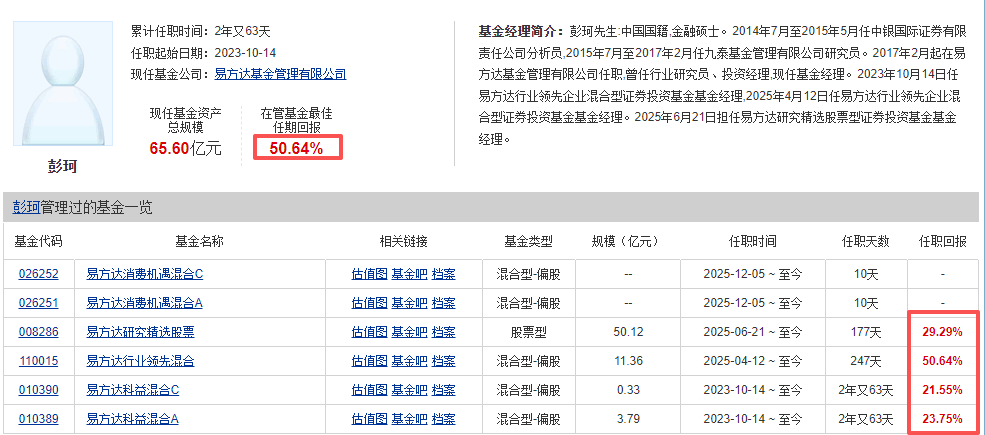Open 档案 for 易方达科益混合A
The width and height of the screenshot is (985, 435).
[444, 419]
